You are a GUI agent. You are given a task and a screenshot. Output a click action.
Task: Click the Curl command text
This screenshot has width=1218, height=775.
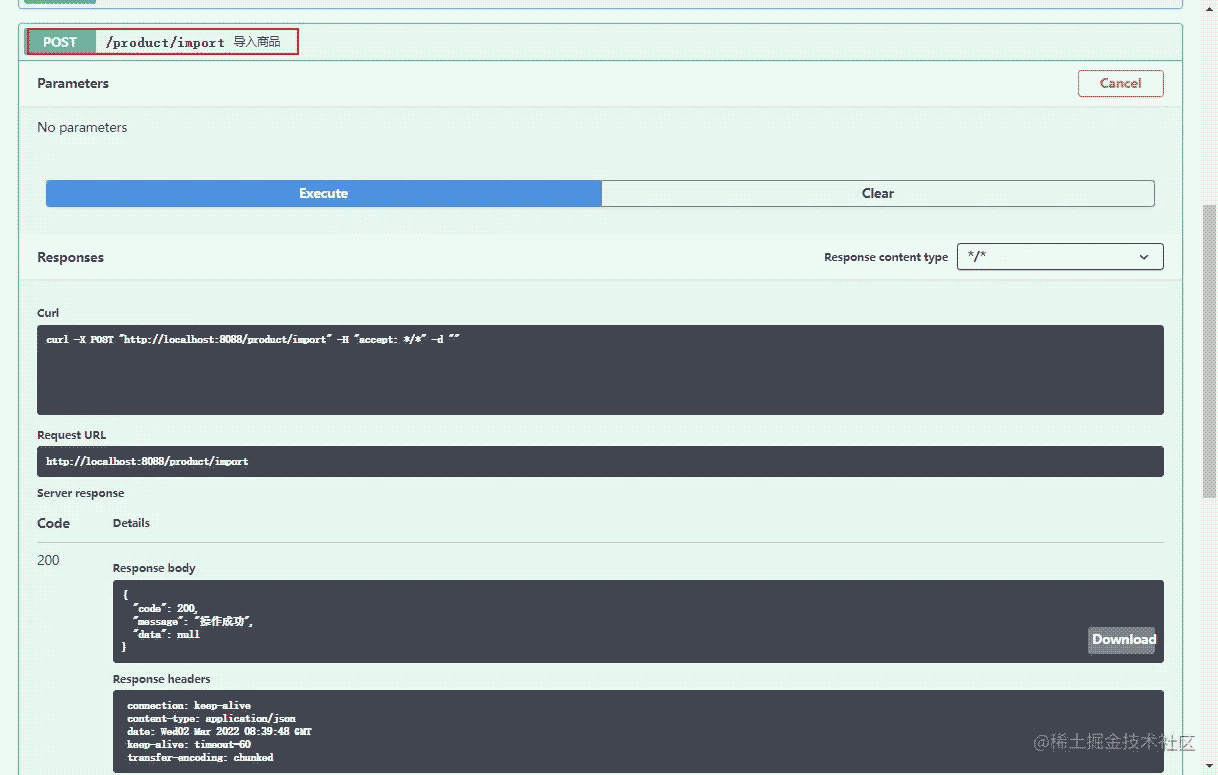click(253, 340)
